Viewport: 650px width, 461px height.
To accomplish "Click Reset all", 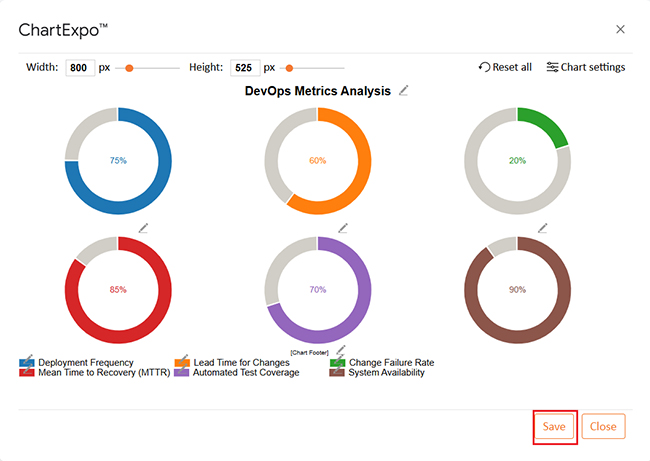I will tap(505, 67).
